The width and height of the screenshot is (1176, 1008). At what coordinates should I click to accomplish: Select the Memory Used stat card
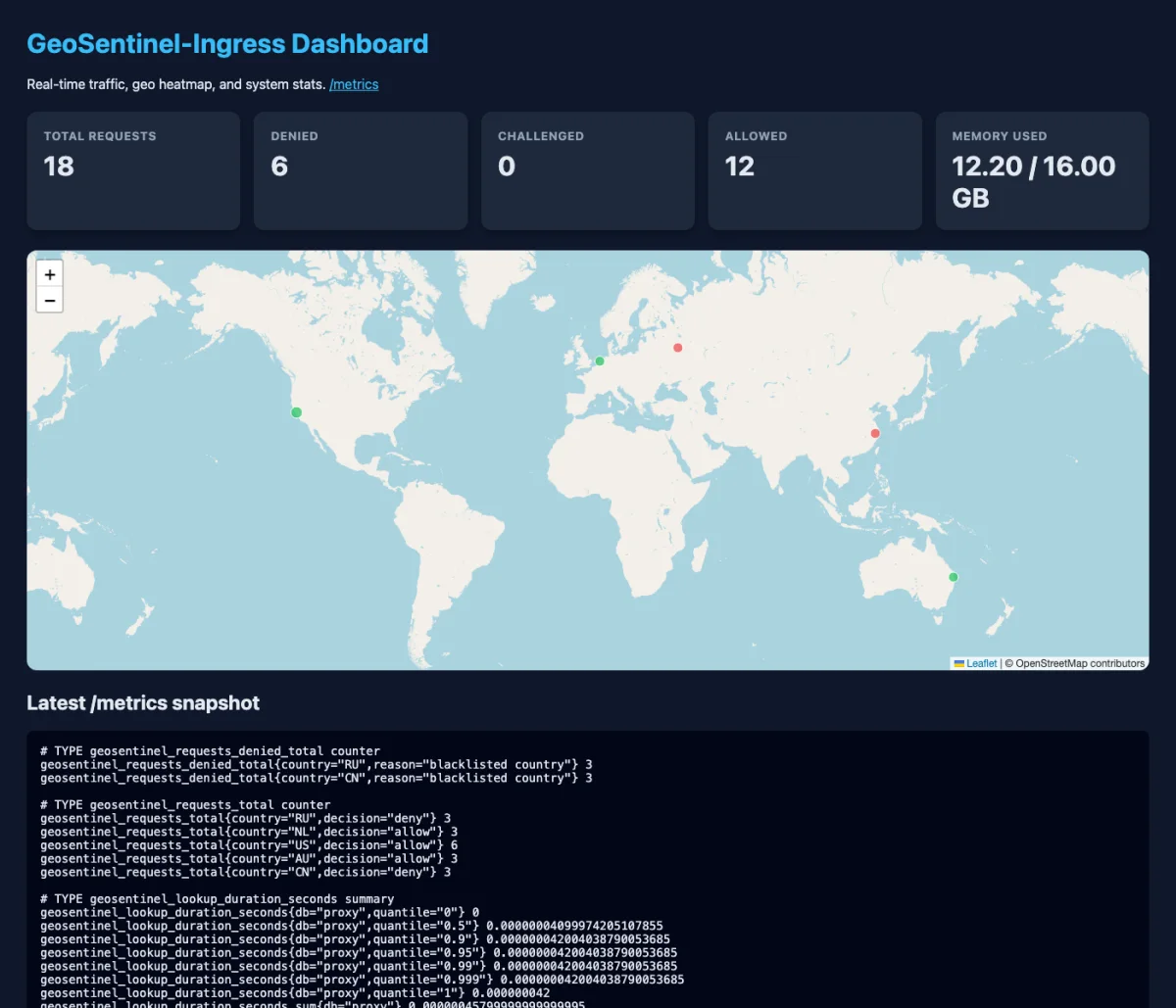coord(1043,170)
